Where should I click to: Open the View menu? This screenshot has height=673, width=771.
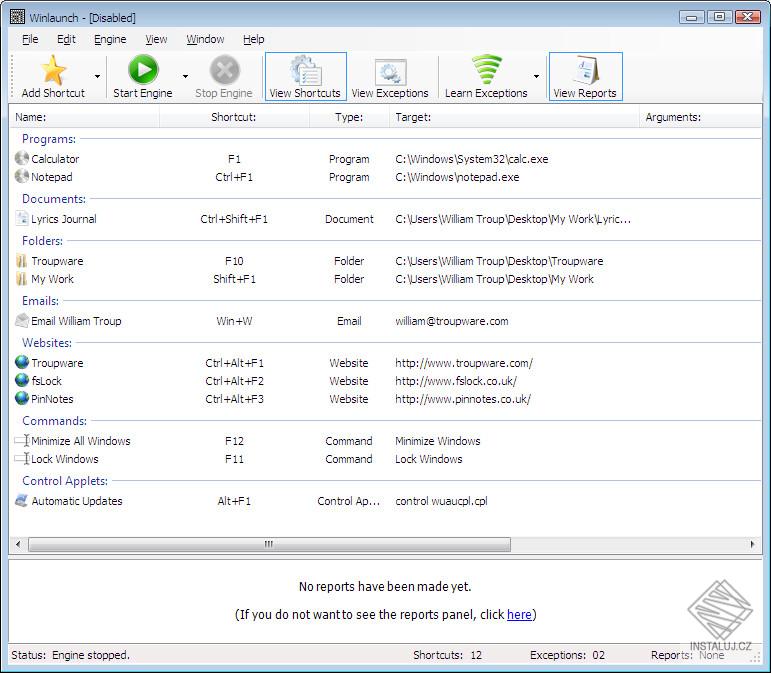(156, 39)
